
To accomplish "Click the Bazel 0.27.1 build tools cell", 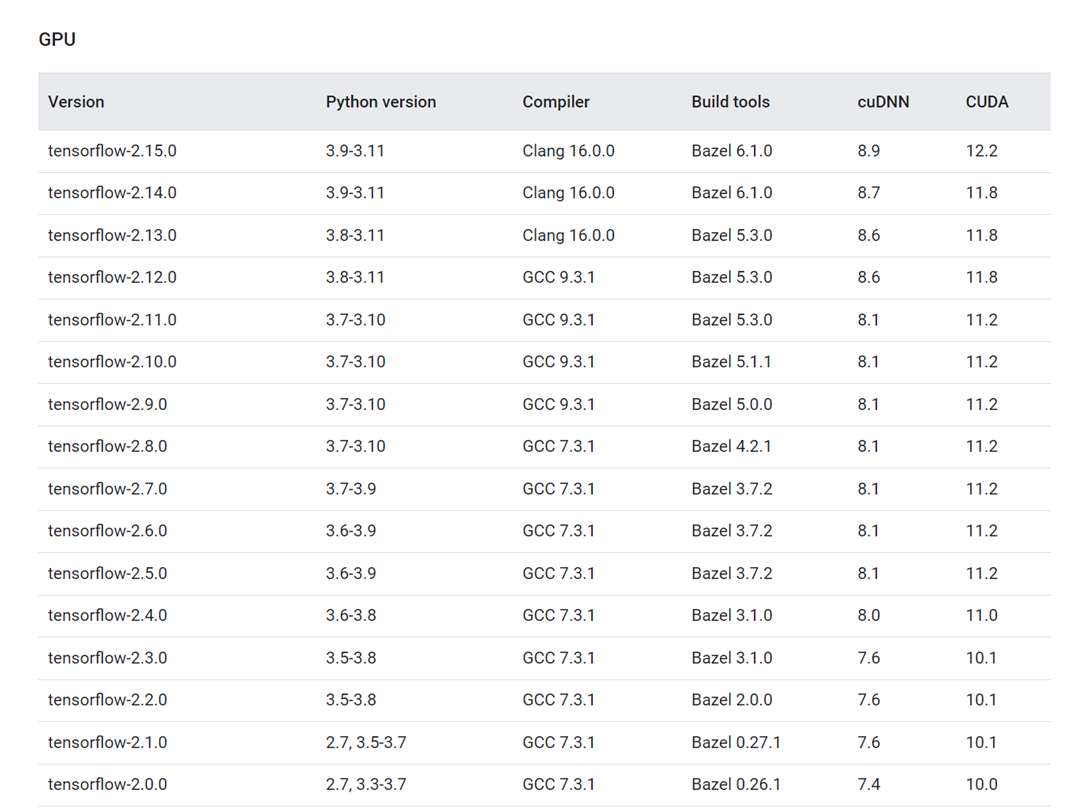I will [736, 743].
